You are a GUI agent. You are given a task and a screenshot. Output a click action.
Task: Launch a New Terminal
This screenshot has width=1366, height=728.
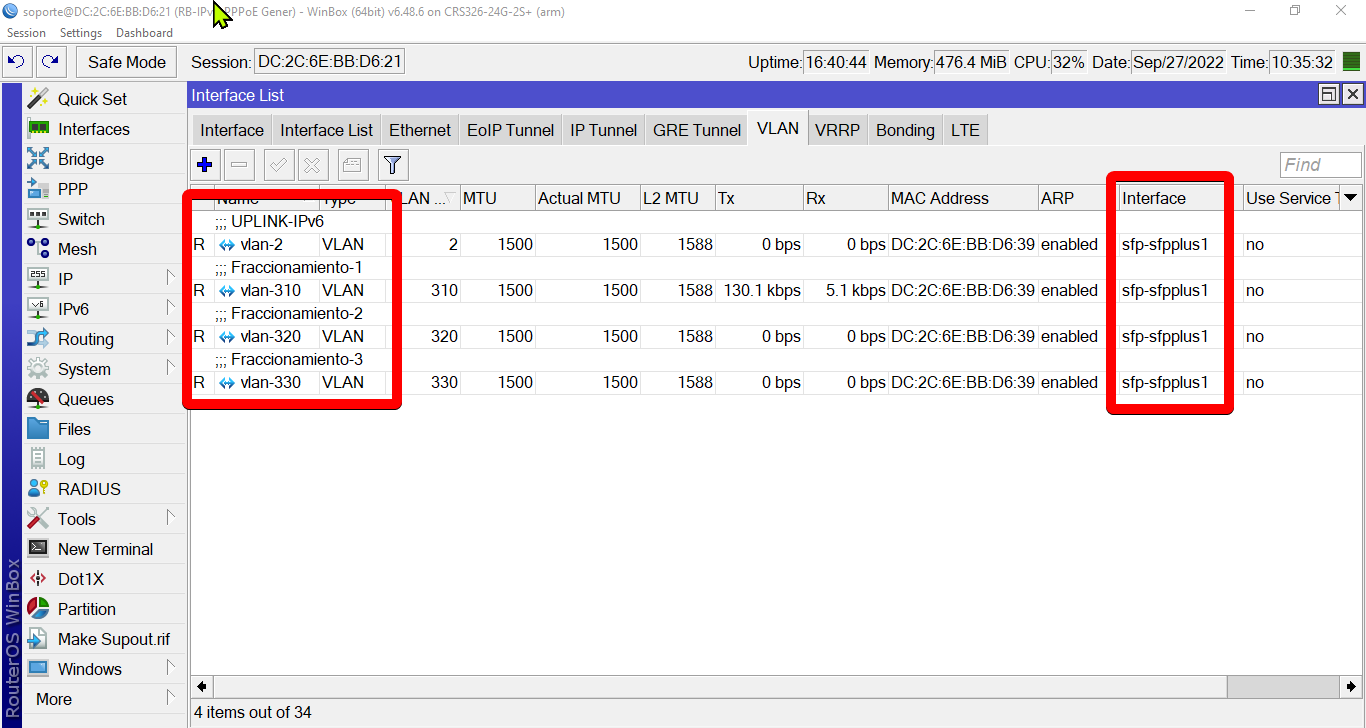105,548
